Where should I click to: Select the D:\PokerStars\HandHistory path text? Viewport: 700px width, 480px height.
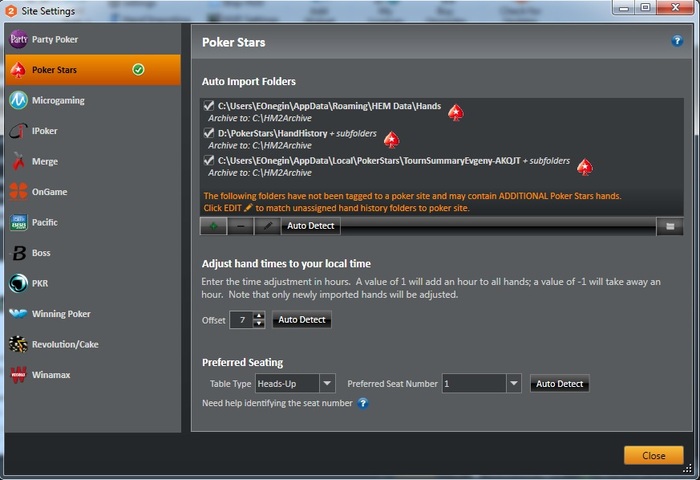tap(272, 133)
